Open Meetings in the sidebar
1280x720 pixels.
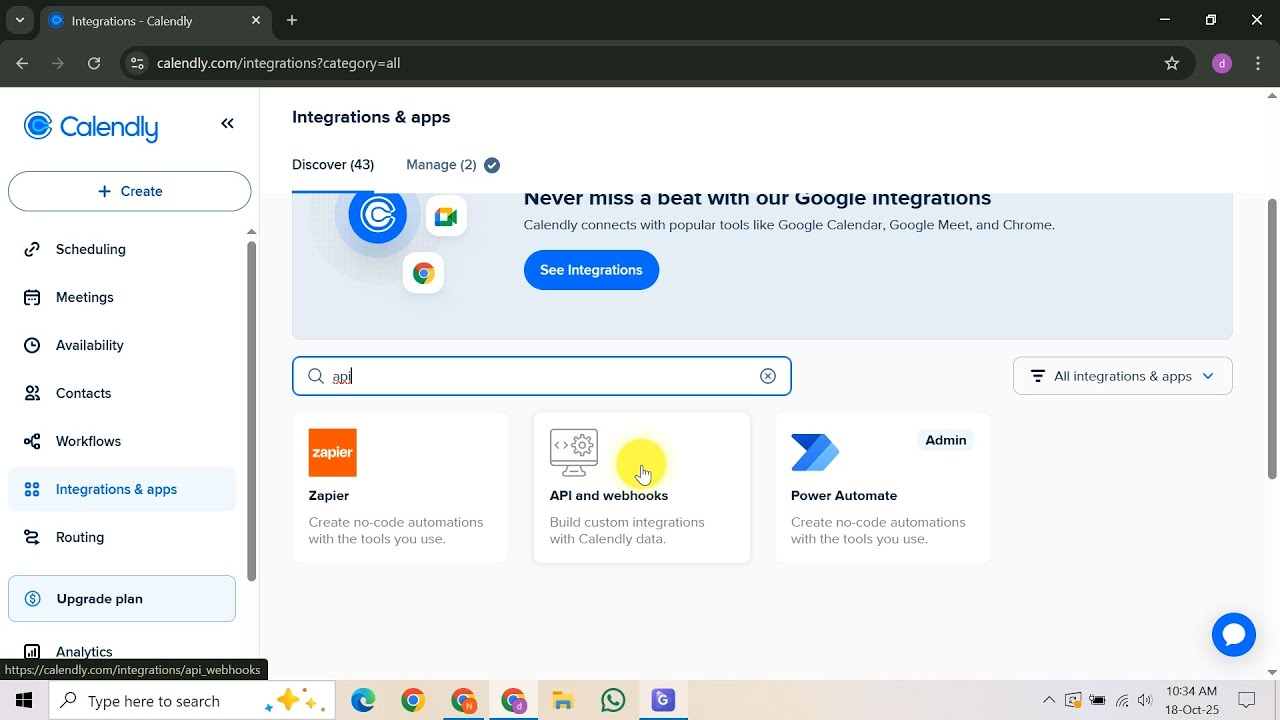[x=84, y=297]
